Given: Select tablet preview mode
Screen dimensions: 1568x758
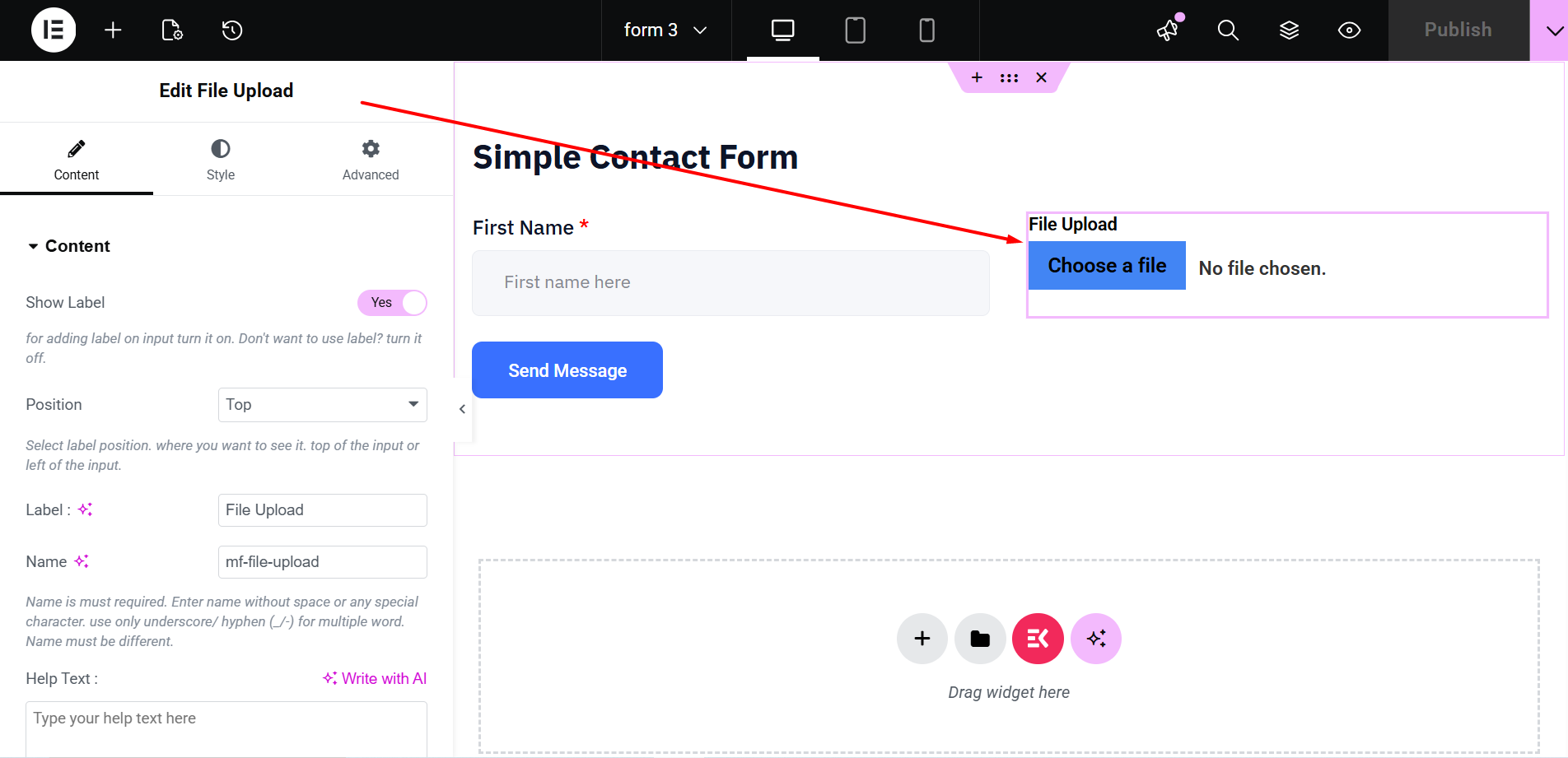Looking at the screenshot, I should pyautogui.click(x=855, y=30).
